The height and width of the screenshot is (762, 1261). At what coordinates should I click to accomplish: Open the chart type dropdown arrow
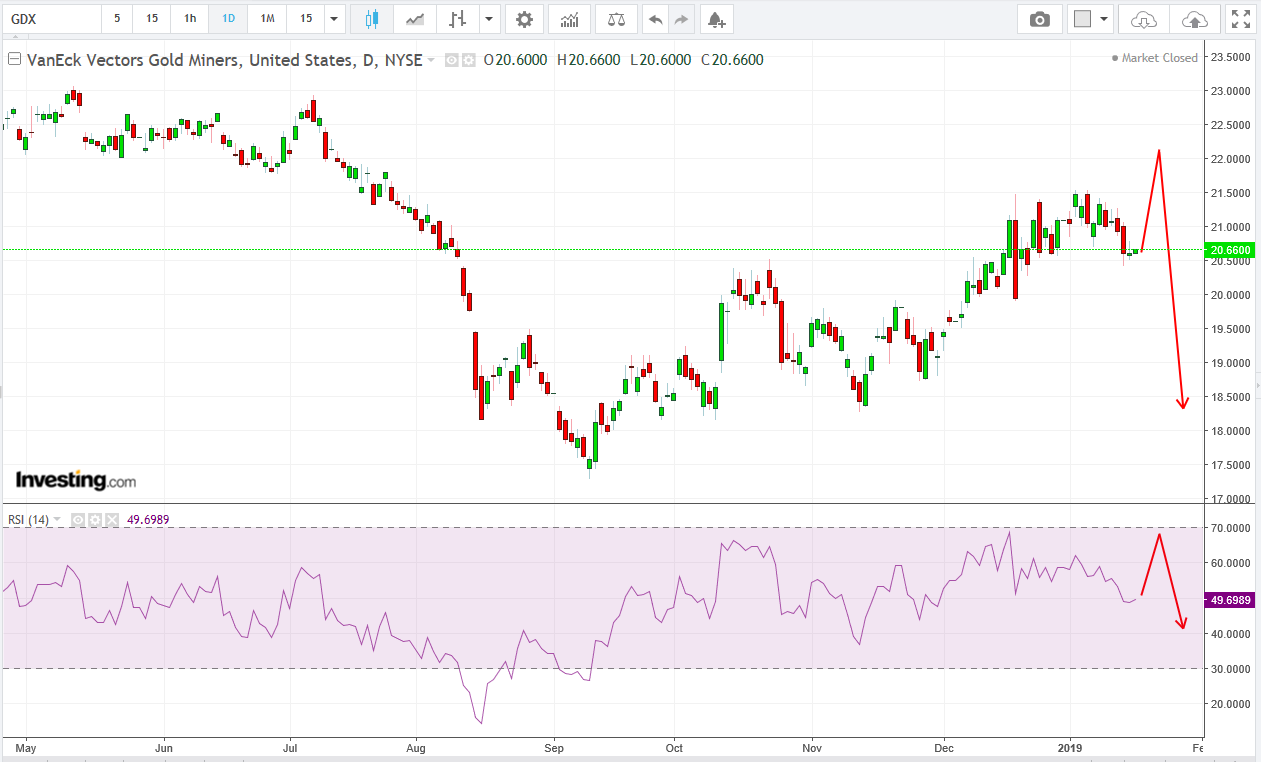coord(489,19)
